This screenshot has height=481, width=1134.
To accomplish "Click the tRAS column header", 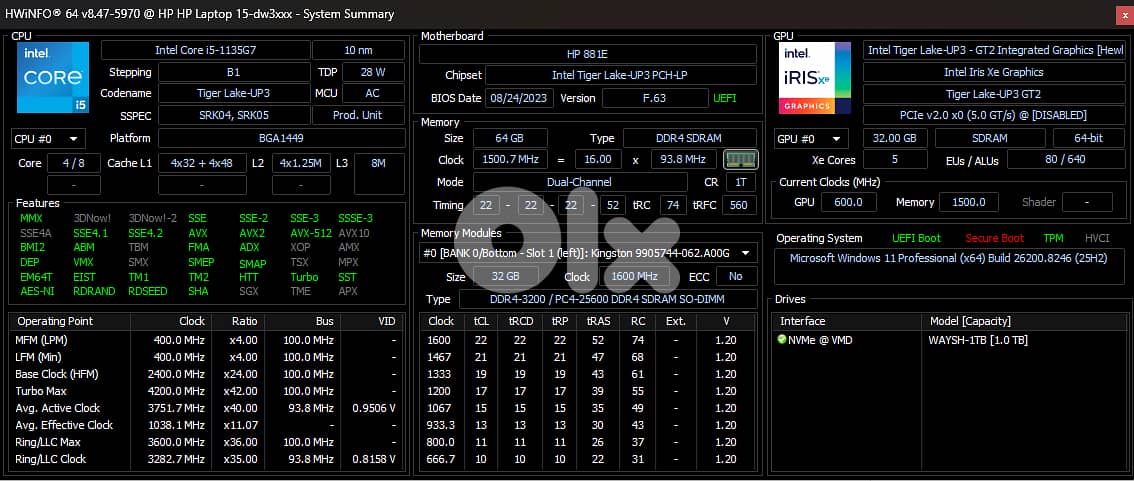I will pyautogui.click(x=597, y=321).
